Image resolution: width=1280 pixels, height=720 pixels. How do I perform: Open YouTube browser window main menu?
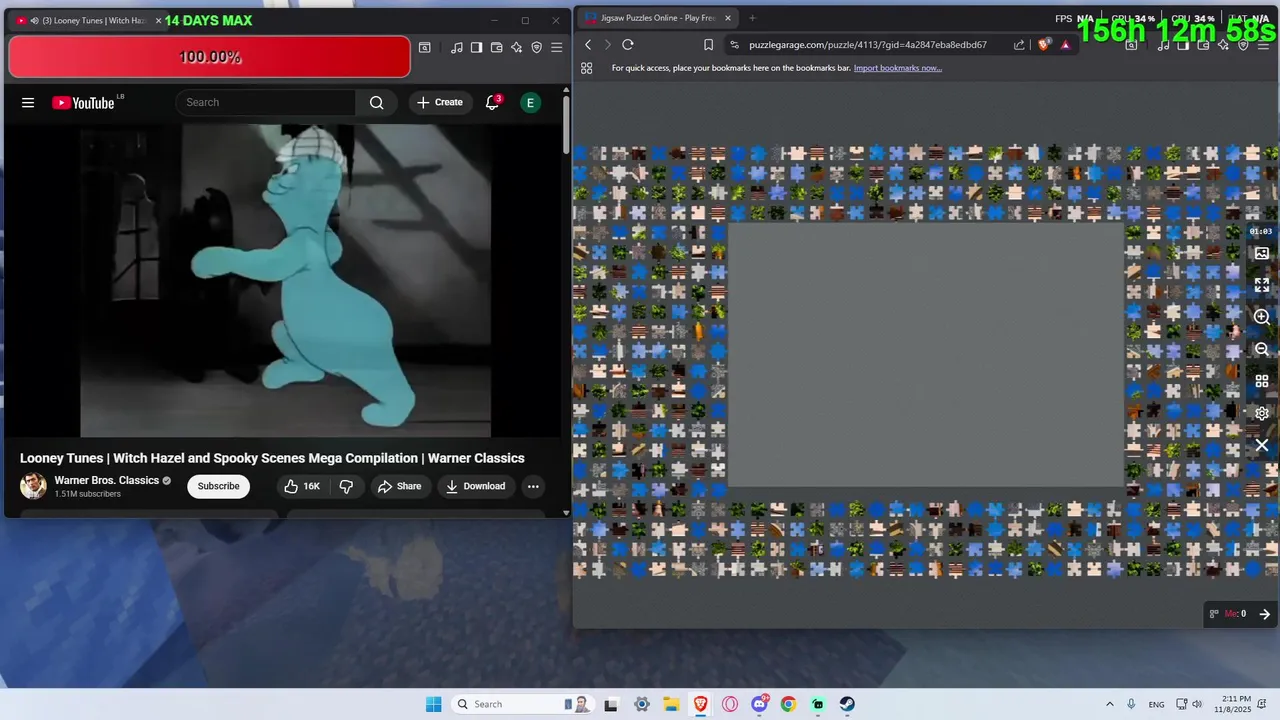[557, 47]
